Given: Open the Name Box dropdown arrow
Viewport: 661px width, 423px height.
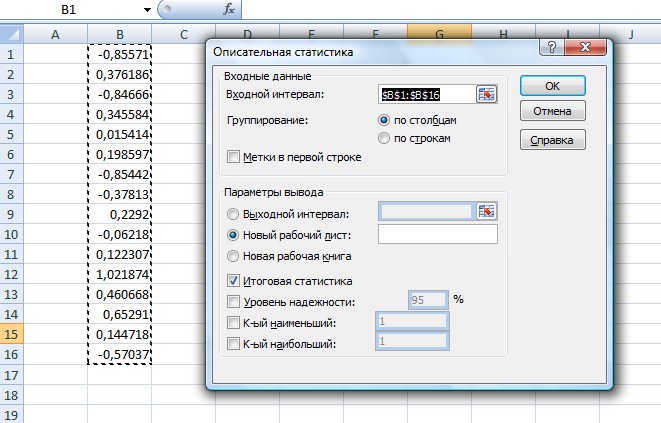Looking at the screenshot, I should click(147, 9).
